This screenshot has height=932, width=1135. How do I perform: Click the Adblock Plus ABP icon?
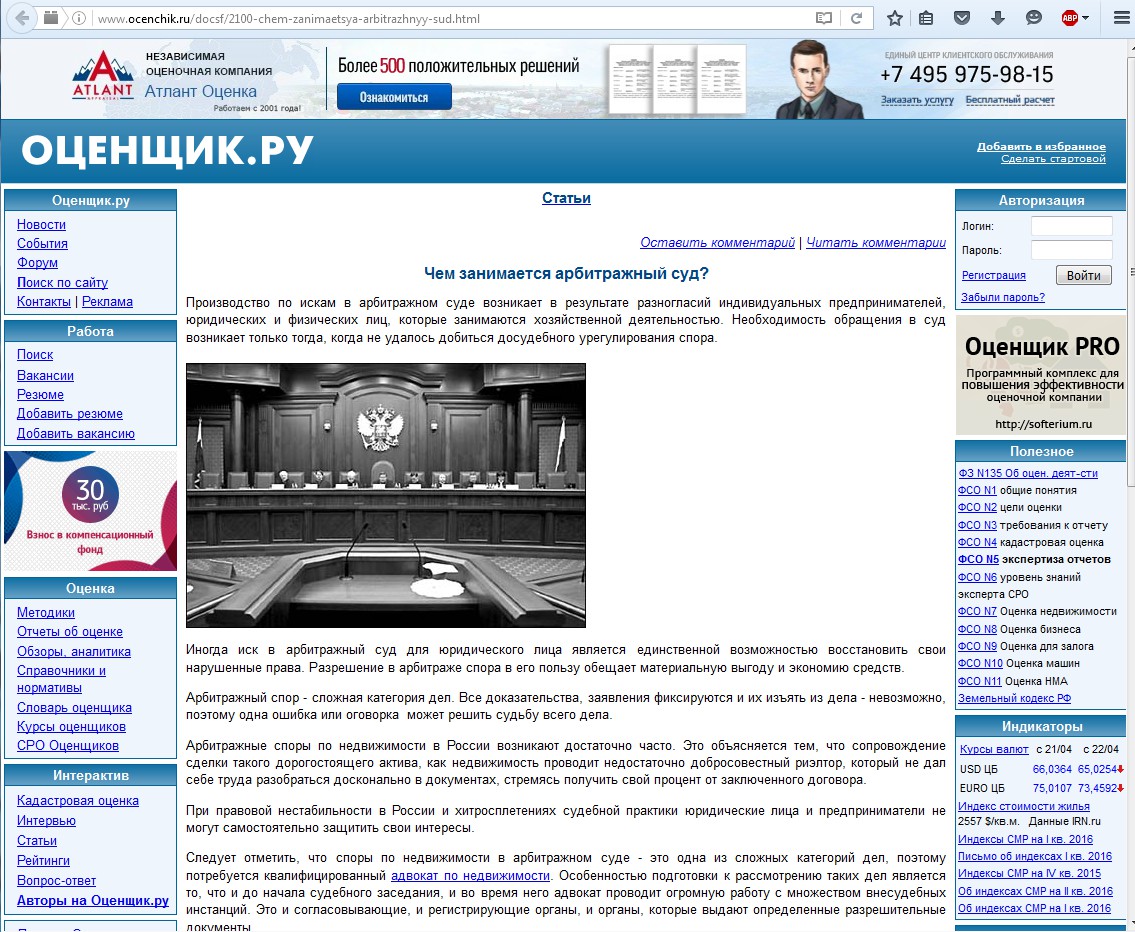1070,18
